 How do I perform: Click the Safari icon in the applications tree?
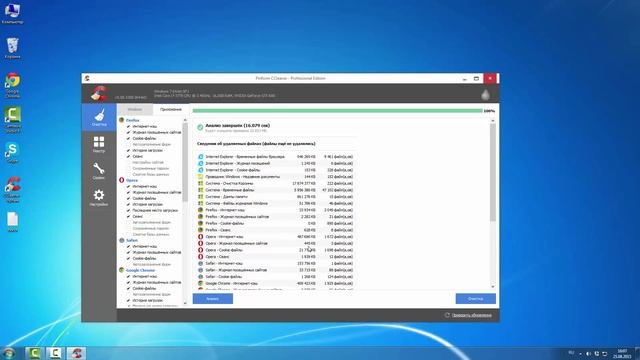click(122, 240)
